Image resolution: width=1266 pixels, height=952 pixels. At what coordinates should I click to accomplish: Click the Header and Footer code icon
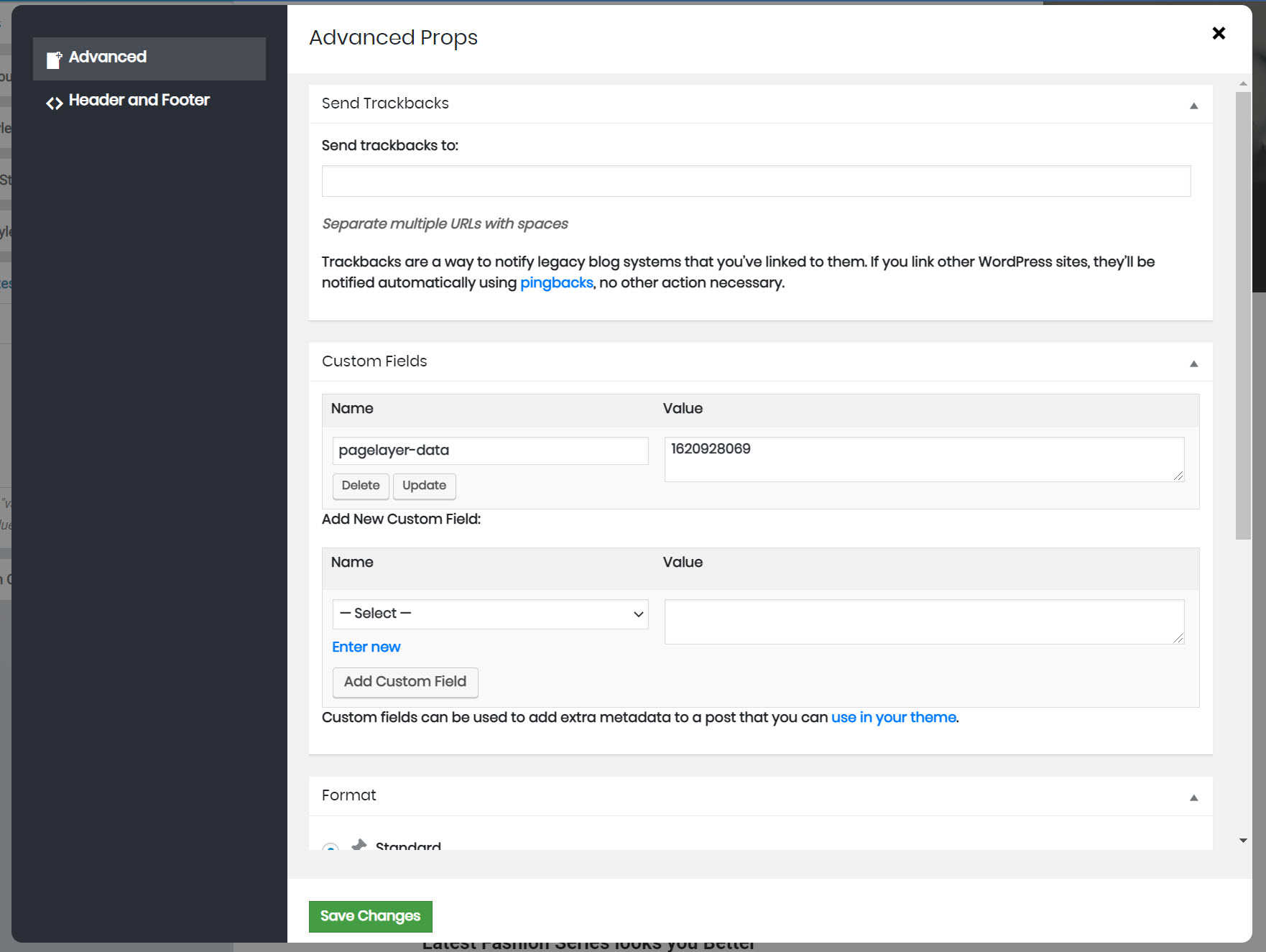(x=55, y=103)
